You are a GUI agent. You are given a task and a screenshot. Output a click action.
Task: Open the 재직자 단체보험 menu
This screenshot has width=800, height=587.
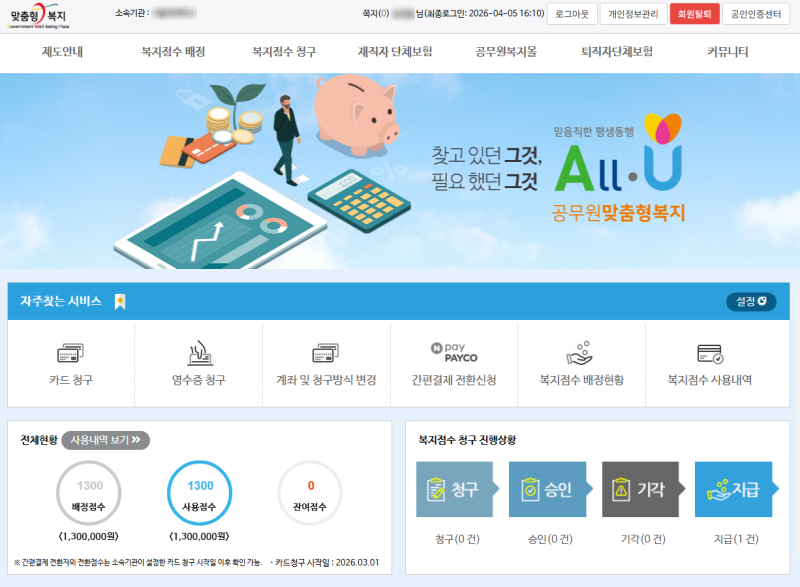click(x=395, y=52)
